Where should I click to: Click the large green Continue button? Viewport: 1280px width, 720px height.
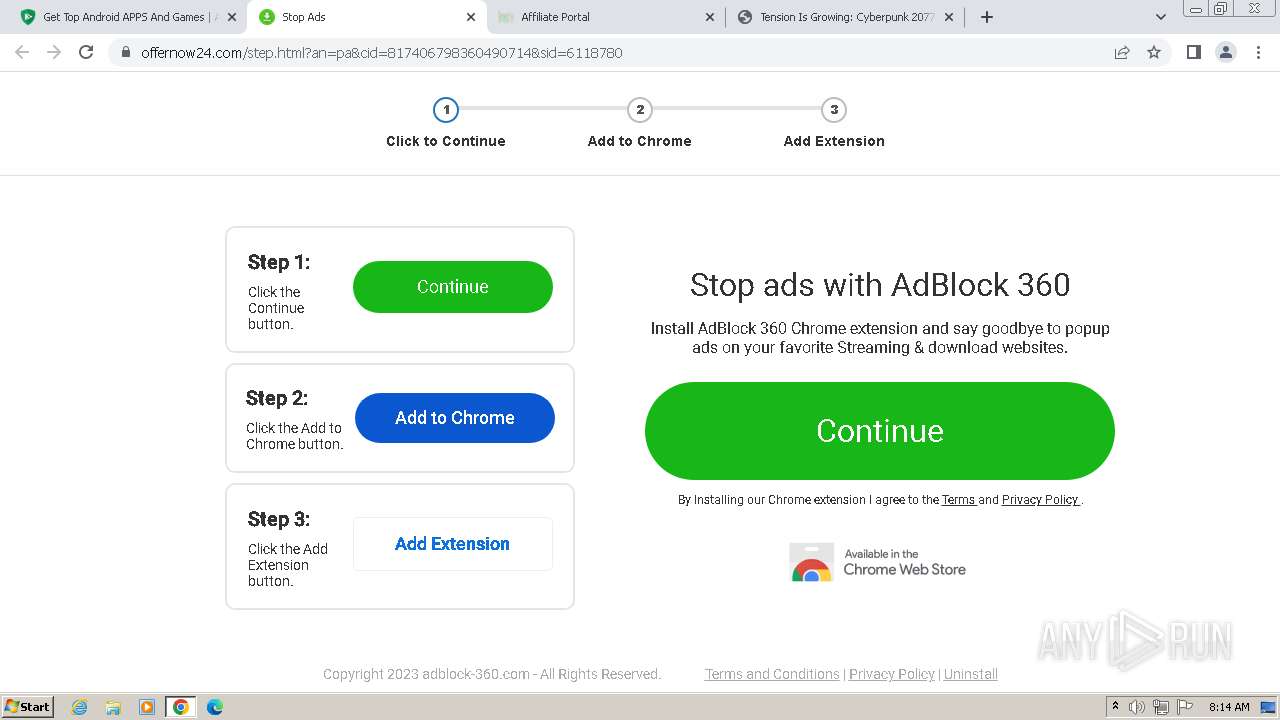point(879,431)
